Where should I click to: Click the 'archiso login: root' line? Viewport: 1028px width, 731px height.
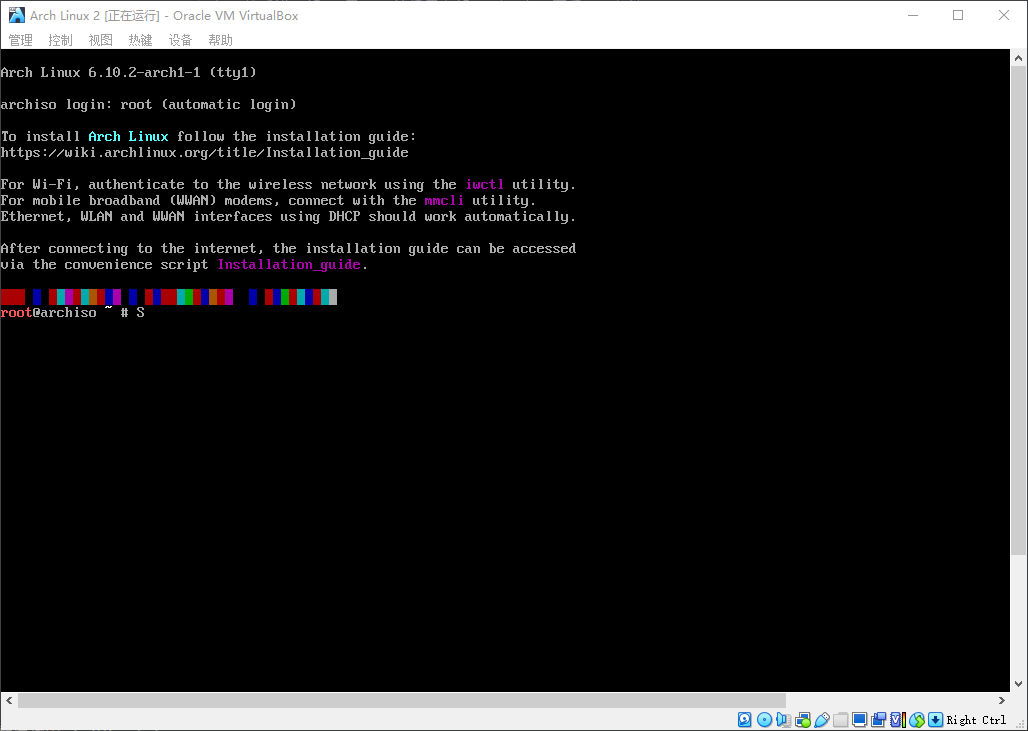[149, 104]
